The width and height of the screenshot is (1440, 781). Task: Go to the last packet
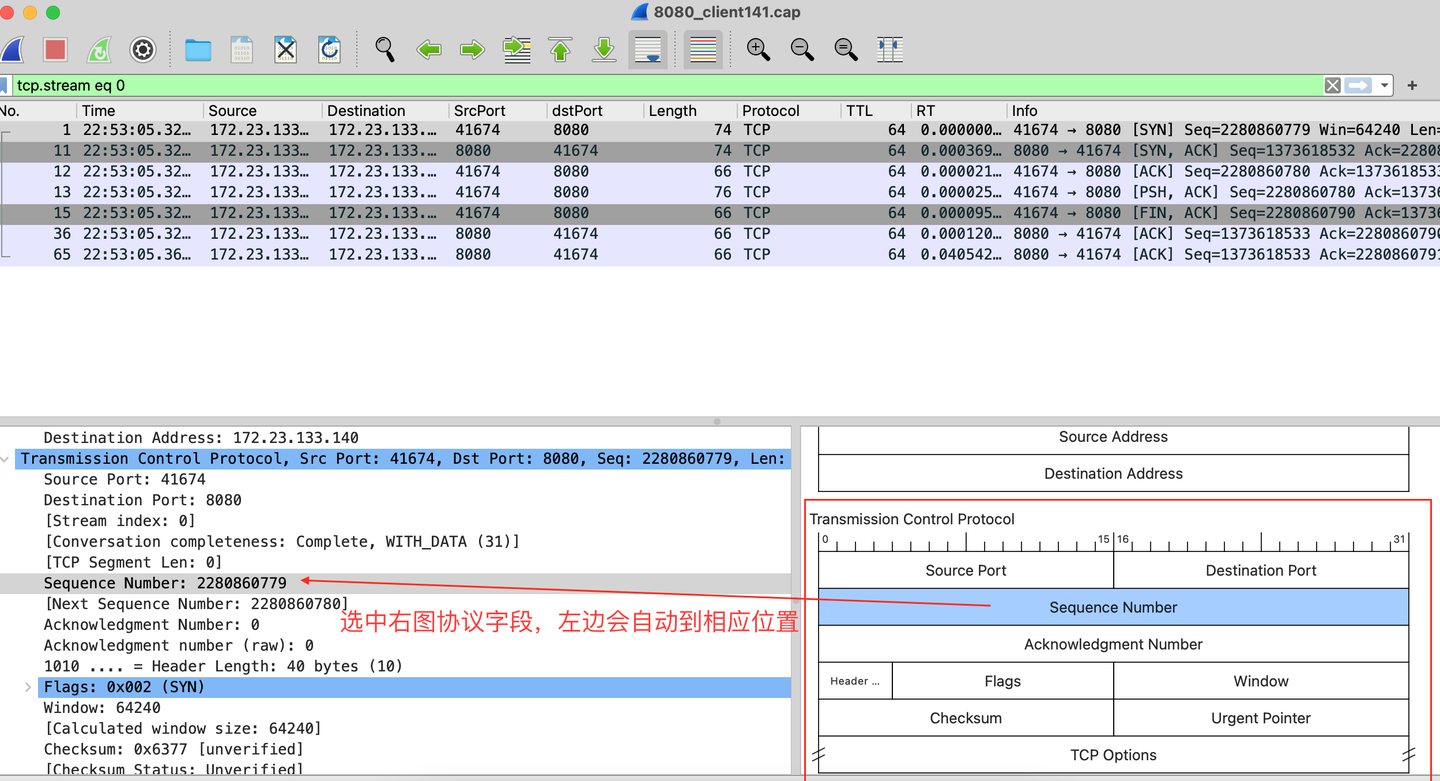pos(604,49)
